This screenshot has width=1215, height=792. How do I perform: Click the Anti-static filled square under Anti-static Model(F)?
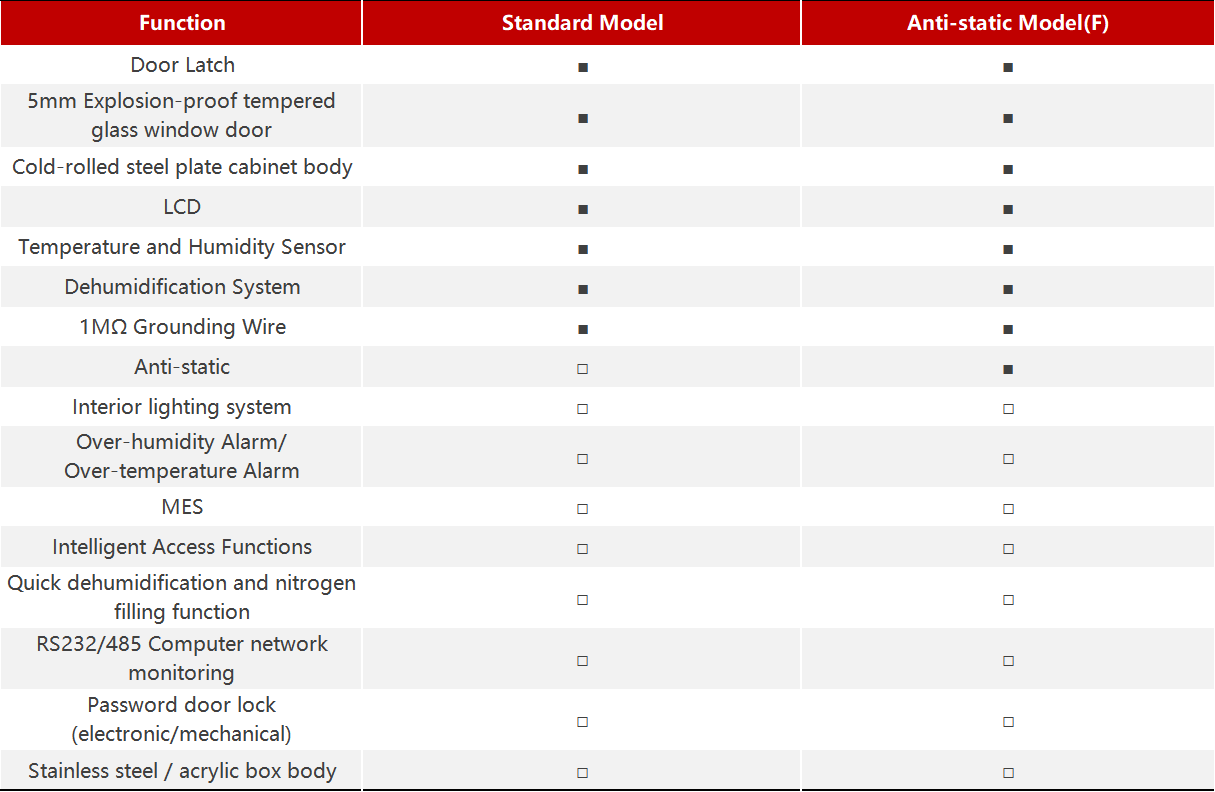tap(1008, 369)
